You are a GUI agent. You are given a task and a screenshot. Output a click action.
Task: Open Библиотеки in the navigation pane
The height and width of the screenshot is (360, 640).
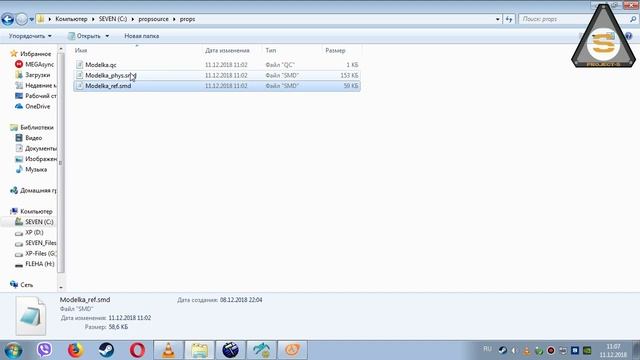click(x=37, y=127)
